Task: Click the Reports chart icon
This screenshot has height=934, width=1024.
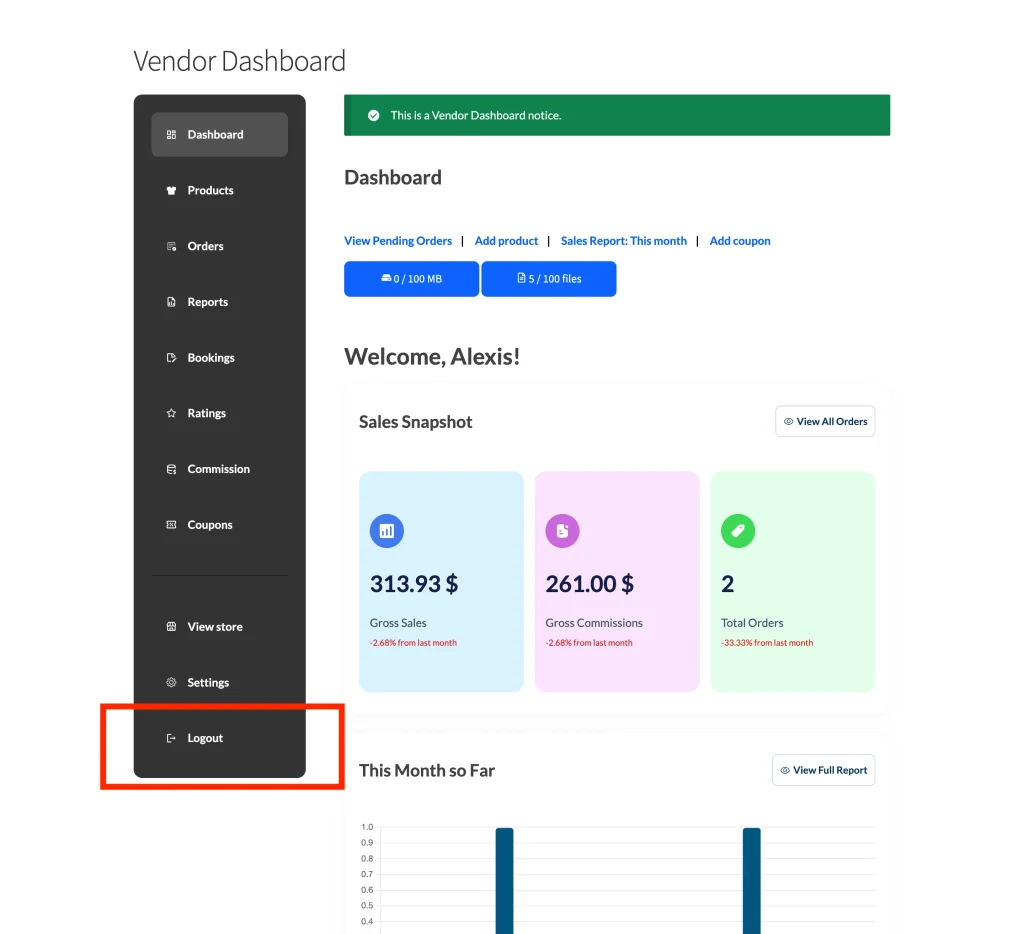Action: [x=171, y=302]
